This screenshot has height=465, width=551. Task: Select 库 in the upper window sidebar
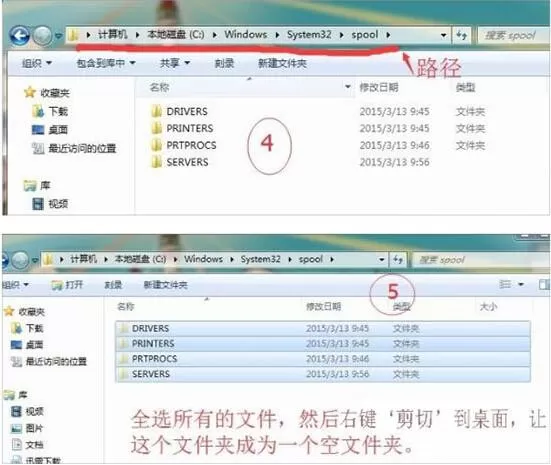click(45, 185)
